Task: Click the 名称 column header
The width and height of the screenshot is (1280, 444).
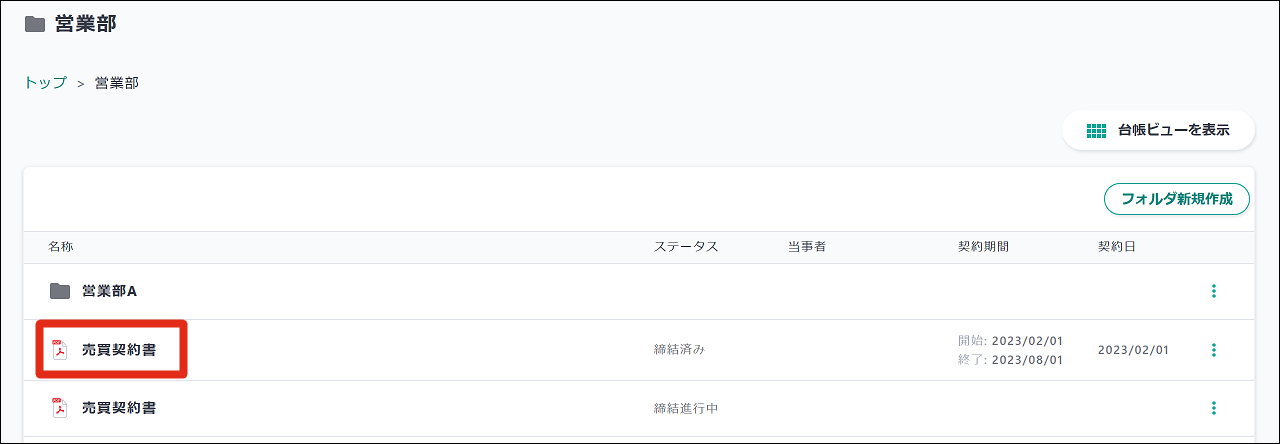Action: 61,247
